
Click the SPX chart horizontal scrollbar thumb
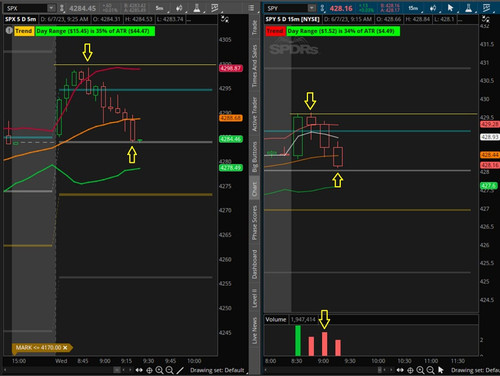[117, 370]
